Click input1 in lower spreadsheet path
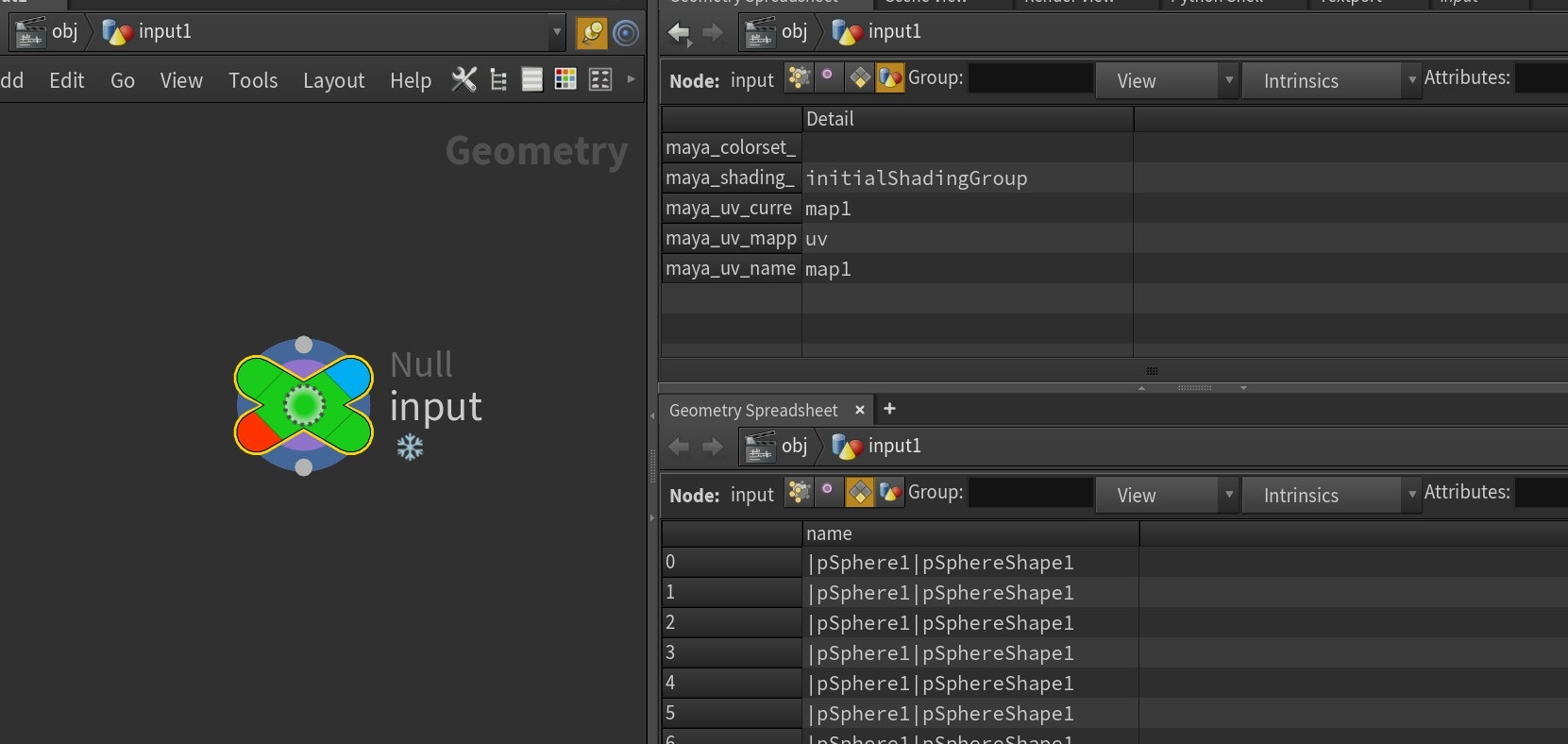This screenshot has height=744, width=1568. click(x=876, y=447)
